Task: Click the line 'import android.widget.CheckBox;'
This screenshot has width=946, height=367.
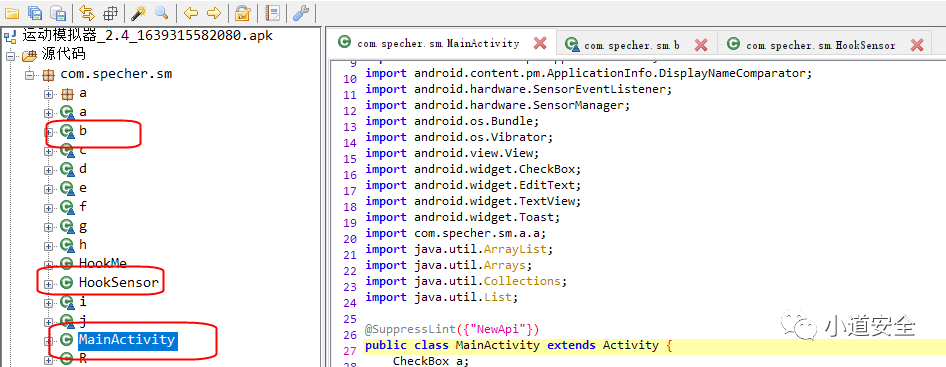Action: pyautogui.click(x=474, y=169)
